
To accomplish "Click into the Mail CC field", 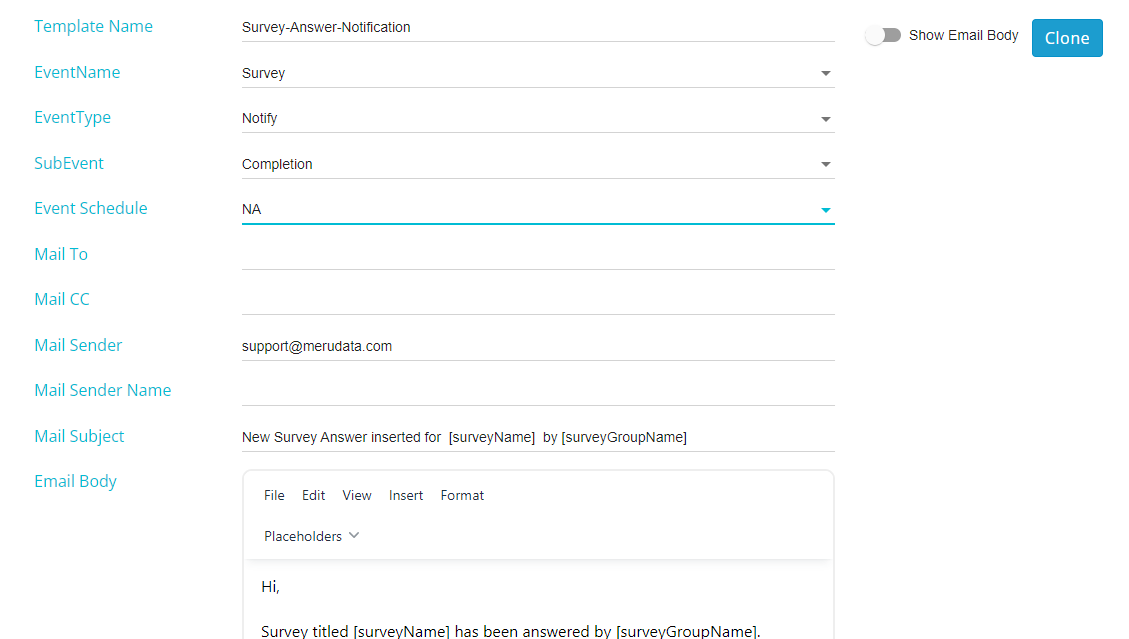I will (538, 300).
